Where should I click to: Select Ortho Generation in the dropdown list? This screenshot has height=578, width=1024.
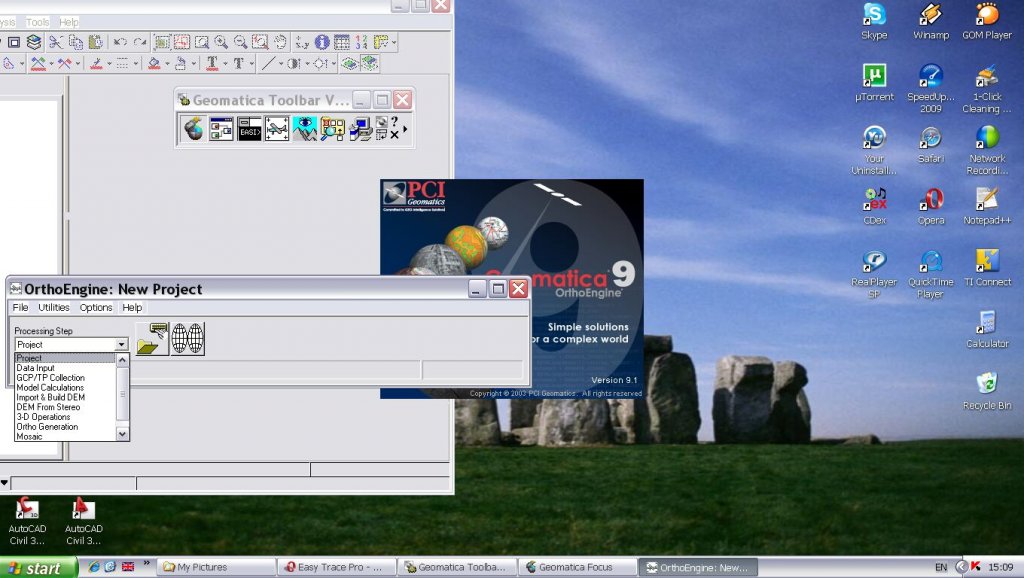pyautogui.click(x=47, y=427)
